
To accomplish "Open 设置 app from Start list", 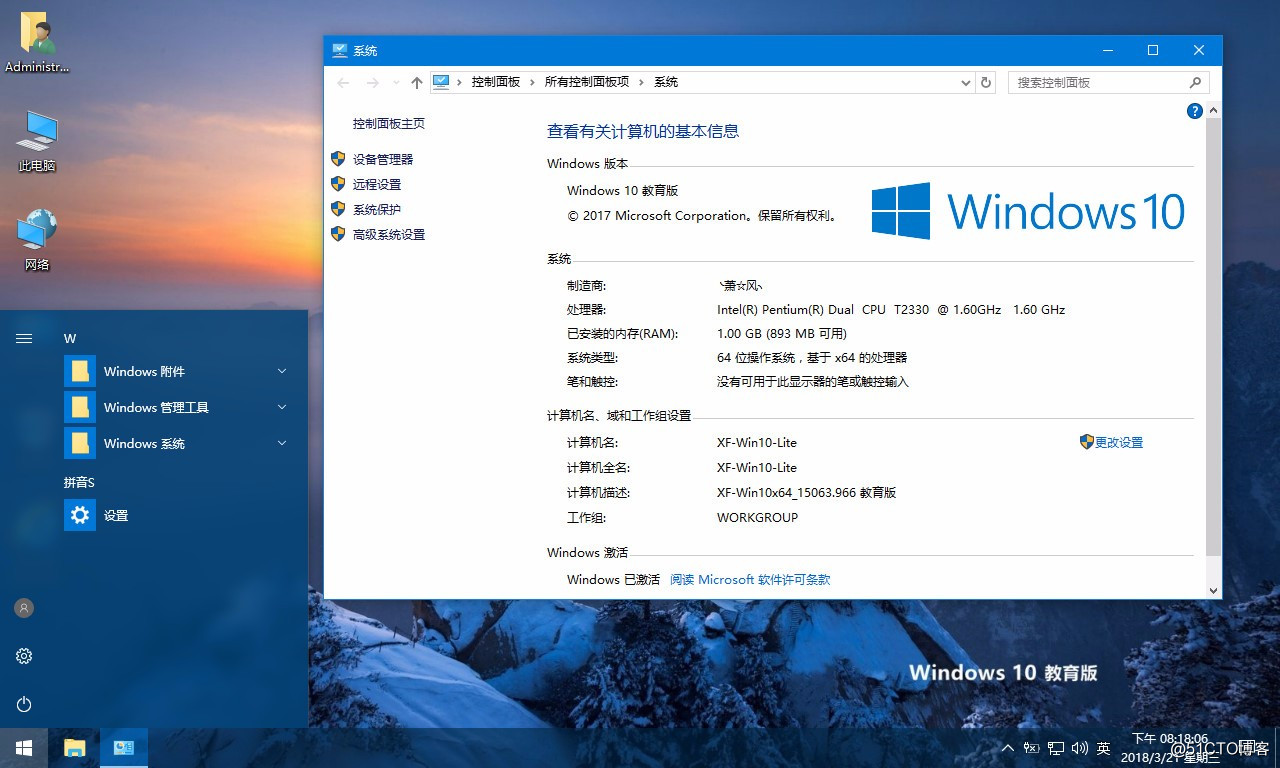I will tap(182, 515).
